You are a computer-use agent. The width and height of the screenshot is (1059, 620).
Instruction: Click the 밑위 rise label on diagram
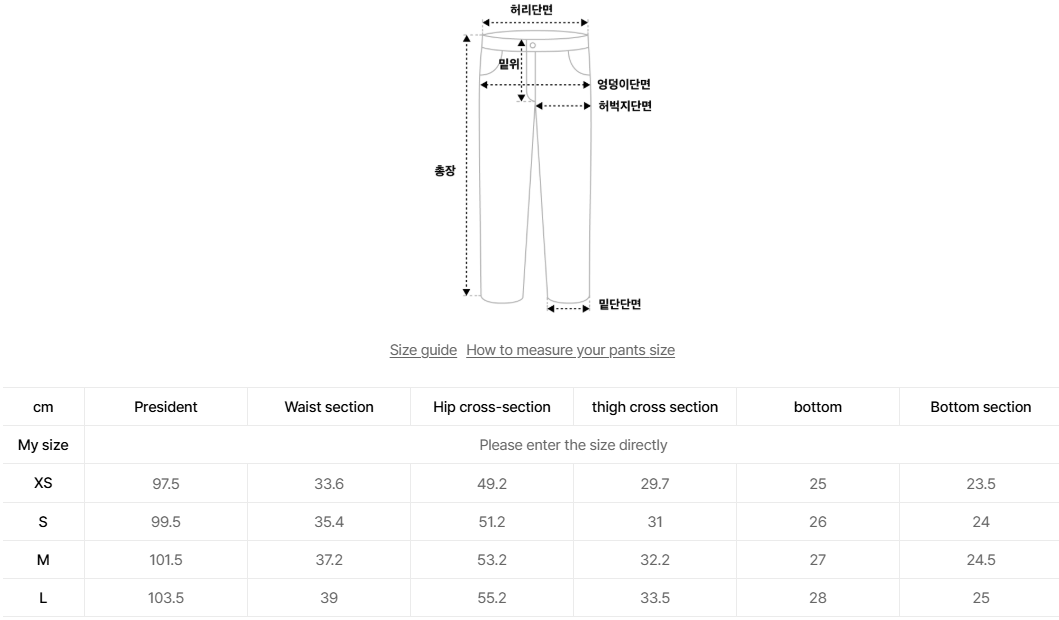509,64
